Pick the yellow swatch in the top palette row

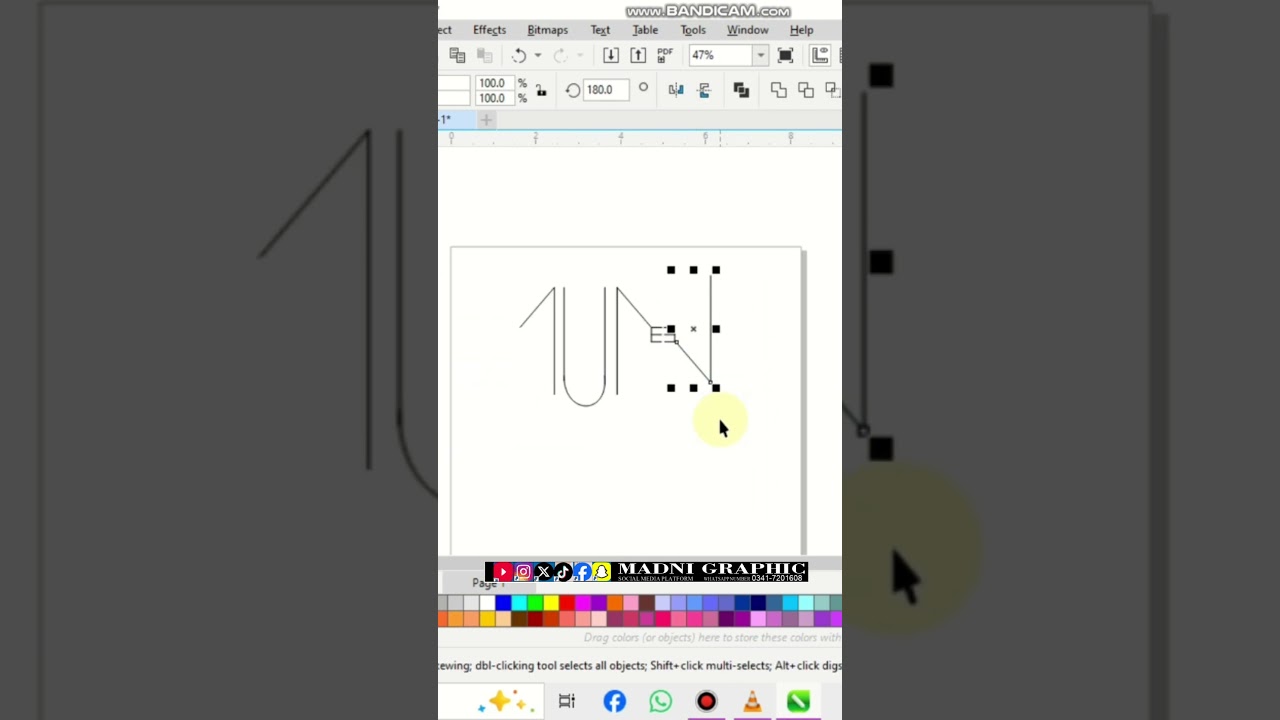(551, 603)
